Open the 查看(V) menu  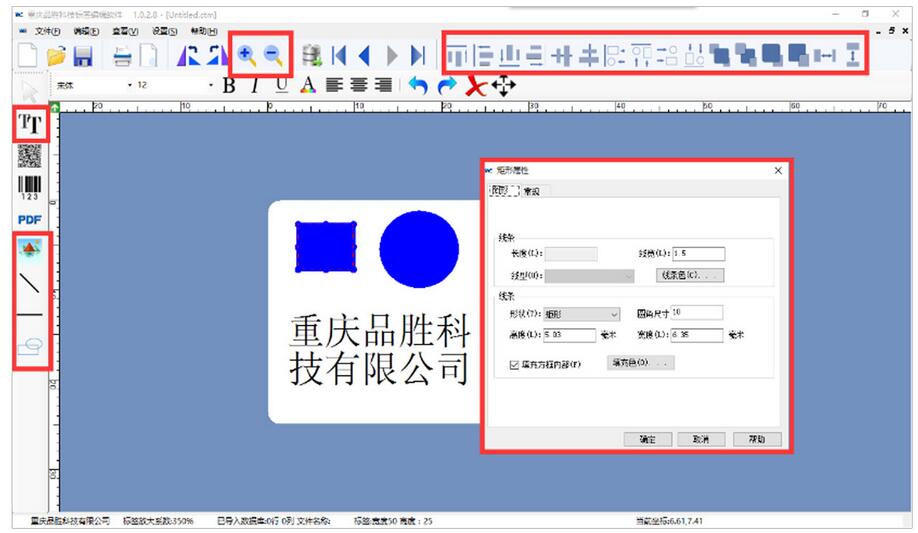click(125, 31)
